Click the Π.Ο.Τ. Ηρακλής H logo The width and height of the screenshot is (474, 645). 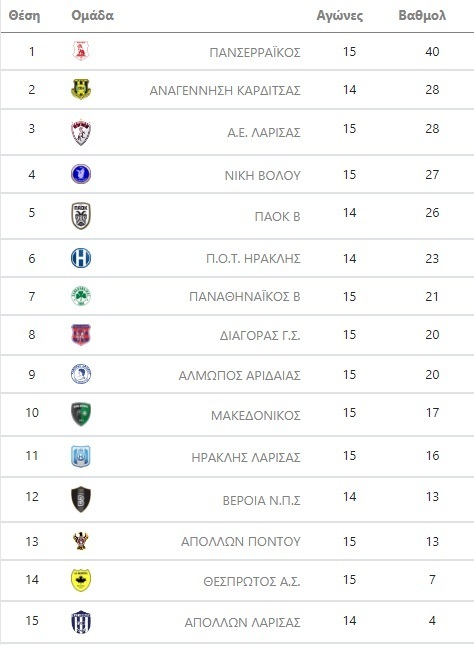coord(81,258)
